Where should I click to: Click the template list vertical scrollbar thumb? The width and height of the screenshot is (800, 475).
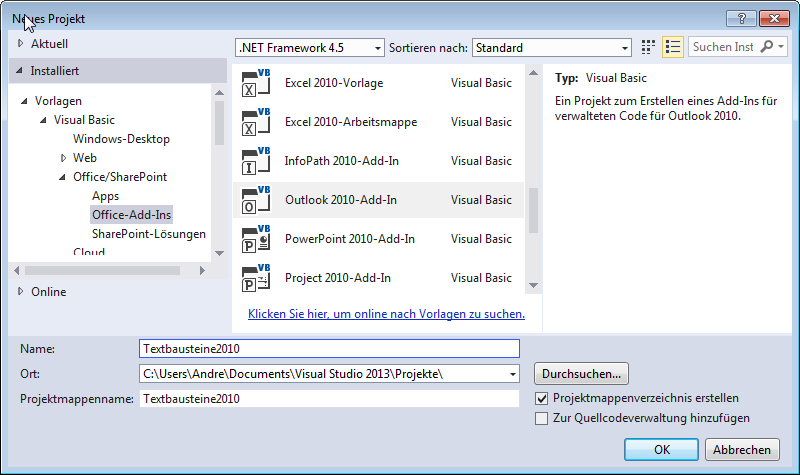533,210
